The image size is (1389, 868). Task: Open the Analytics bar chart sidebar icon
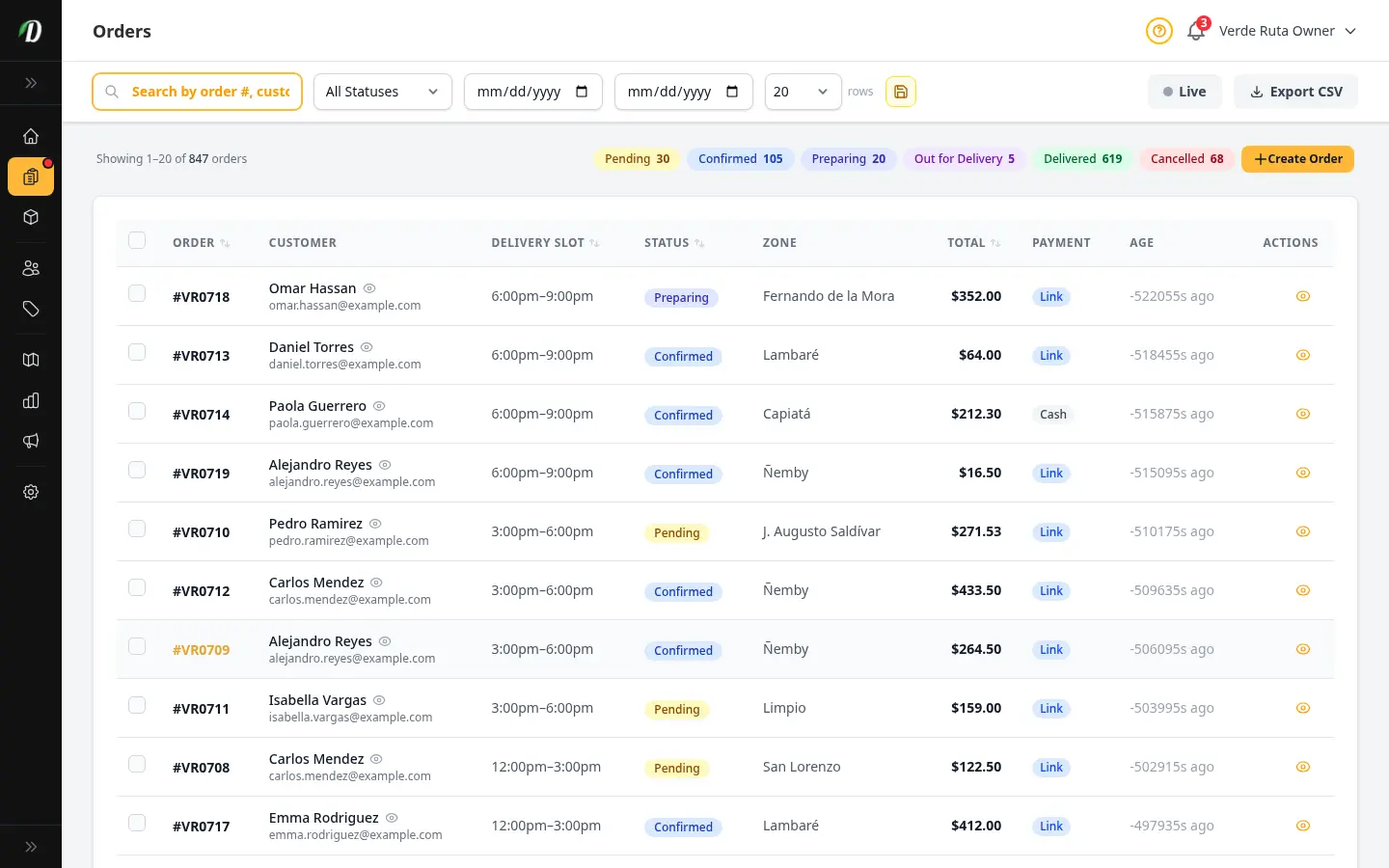point(31,400)
